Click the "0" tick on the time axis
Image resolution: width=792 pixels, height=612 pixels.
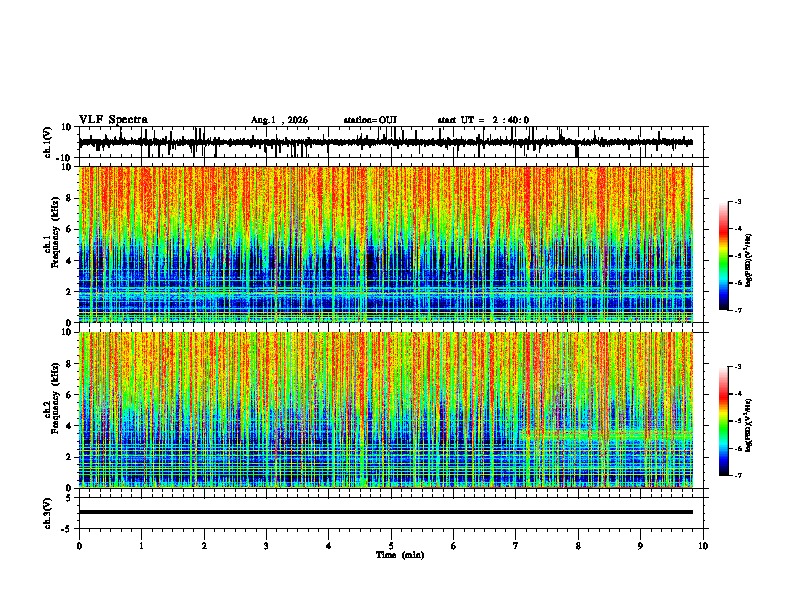pyautogui.click(x=79, y=546)
